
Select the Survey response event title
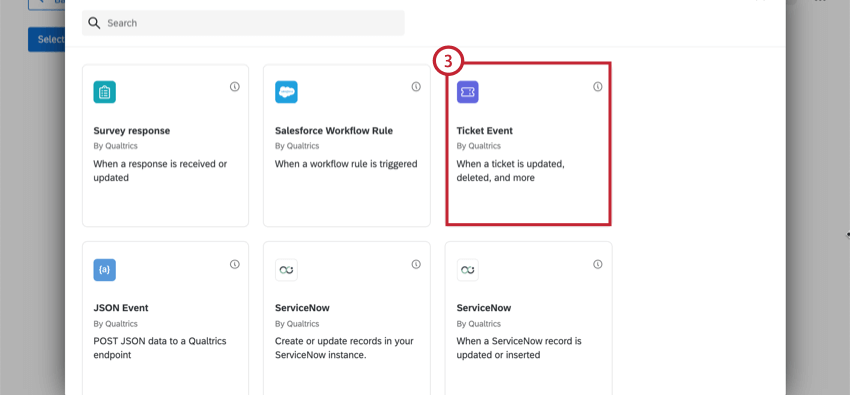132,131
